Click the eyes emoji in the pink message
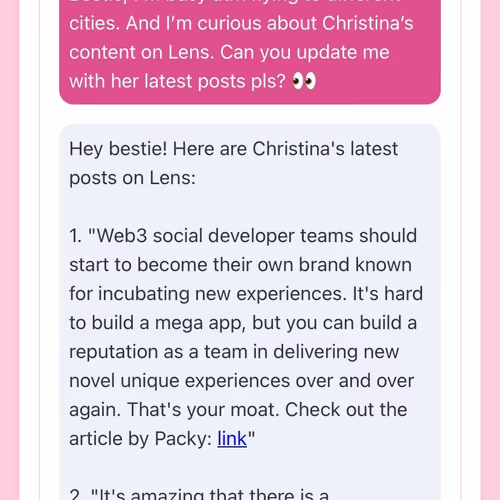 (x=304, y=81)
